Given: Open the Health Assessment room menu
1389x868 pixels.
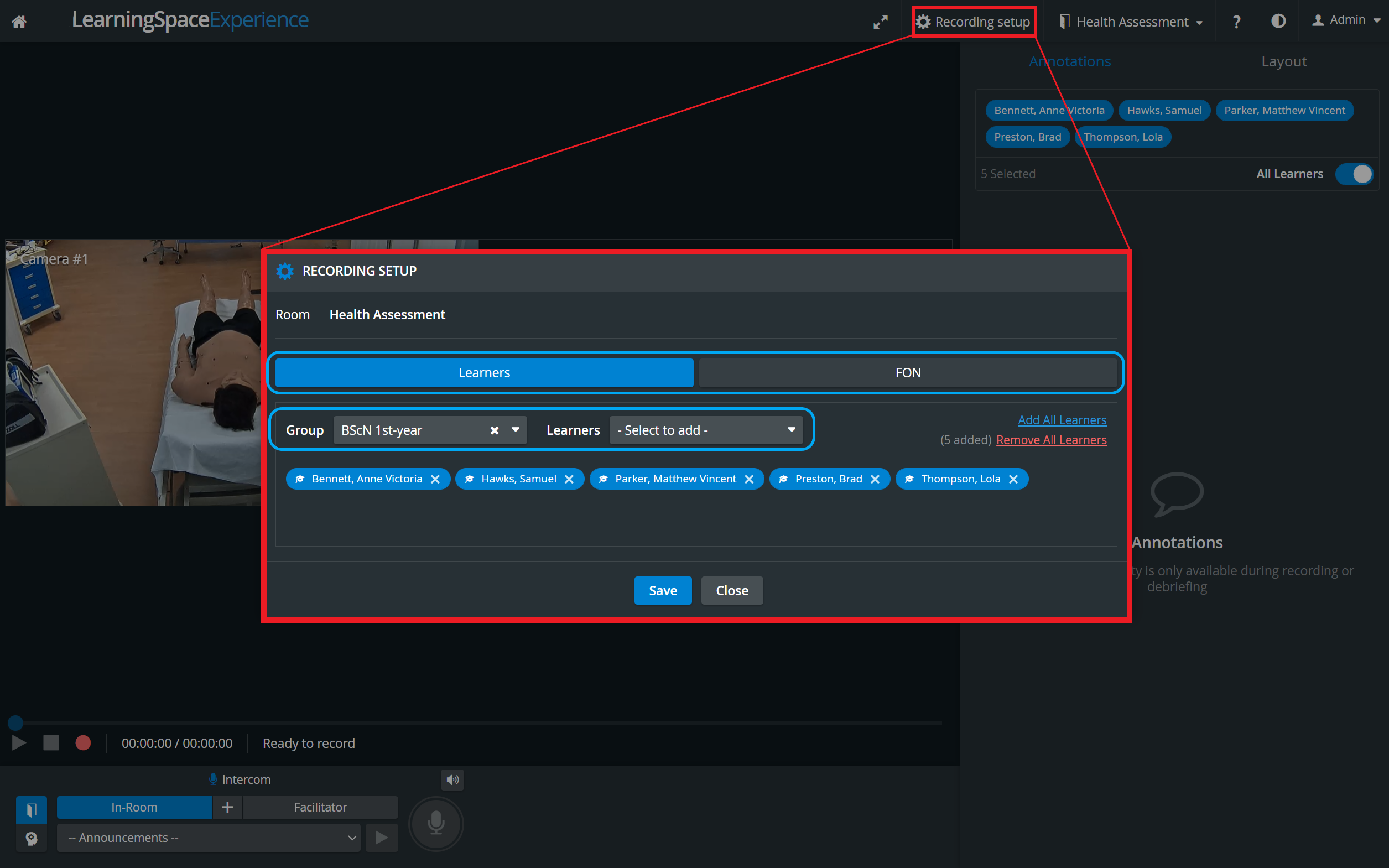Looking at the screenshot, I should [x=1131, y=22].
